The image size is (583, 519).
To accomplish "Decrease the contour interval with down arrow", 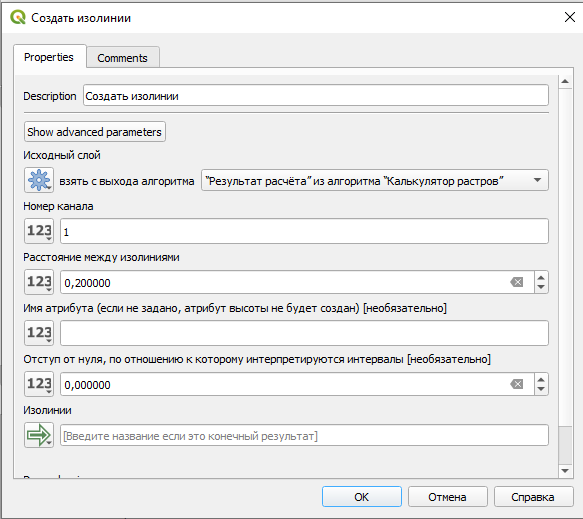I will tap(541, 287).
